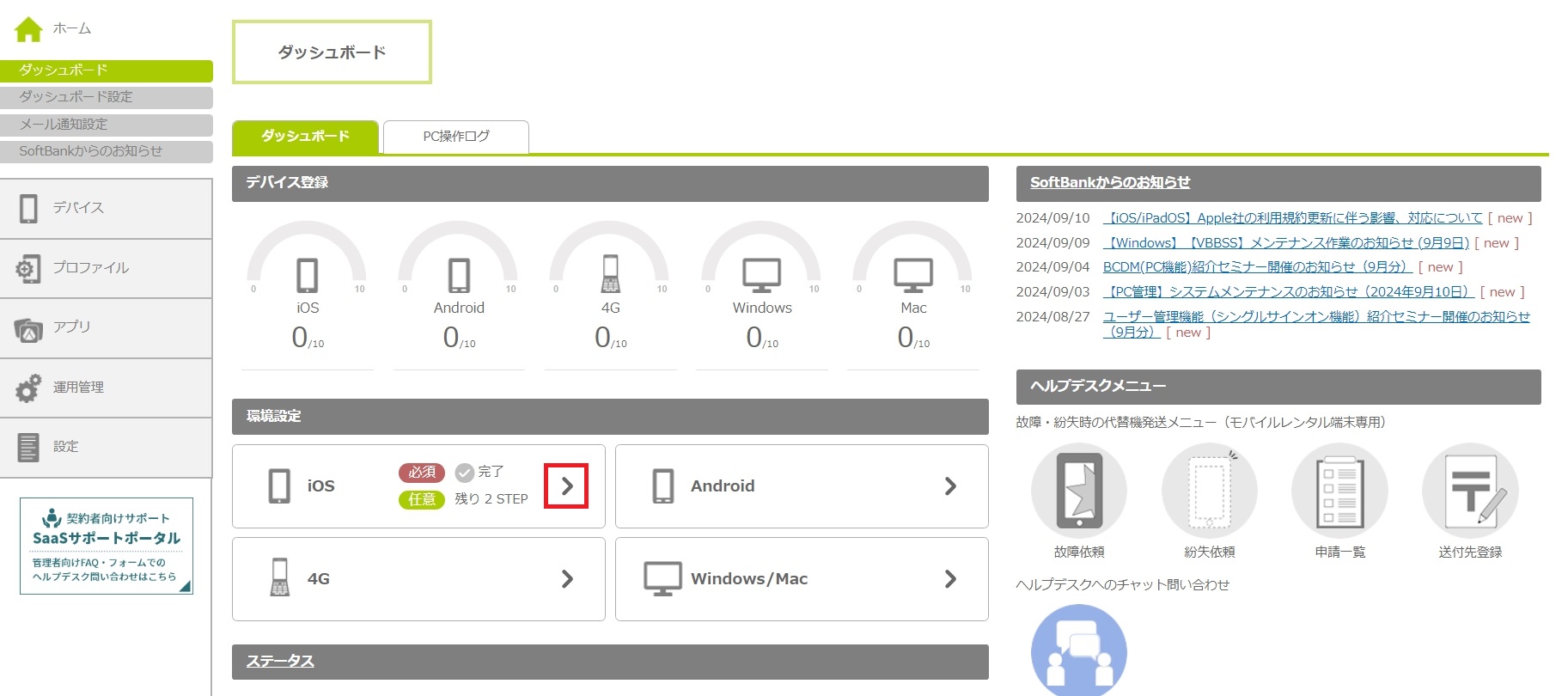
Task: Open the 送付先登録 address registration icon
Action: tap(1470, 491)
